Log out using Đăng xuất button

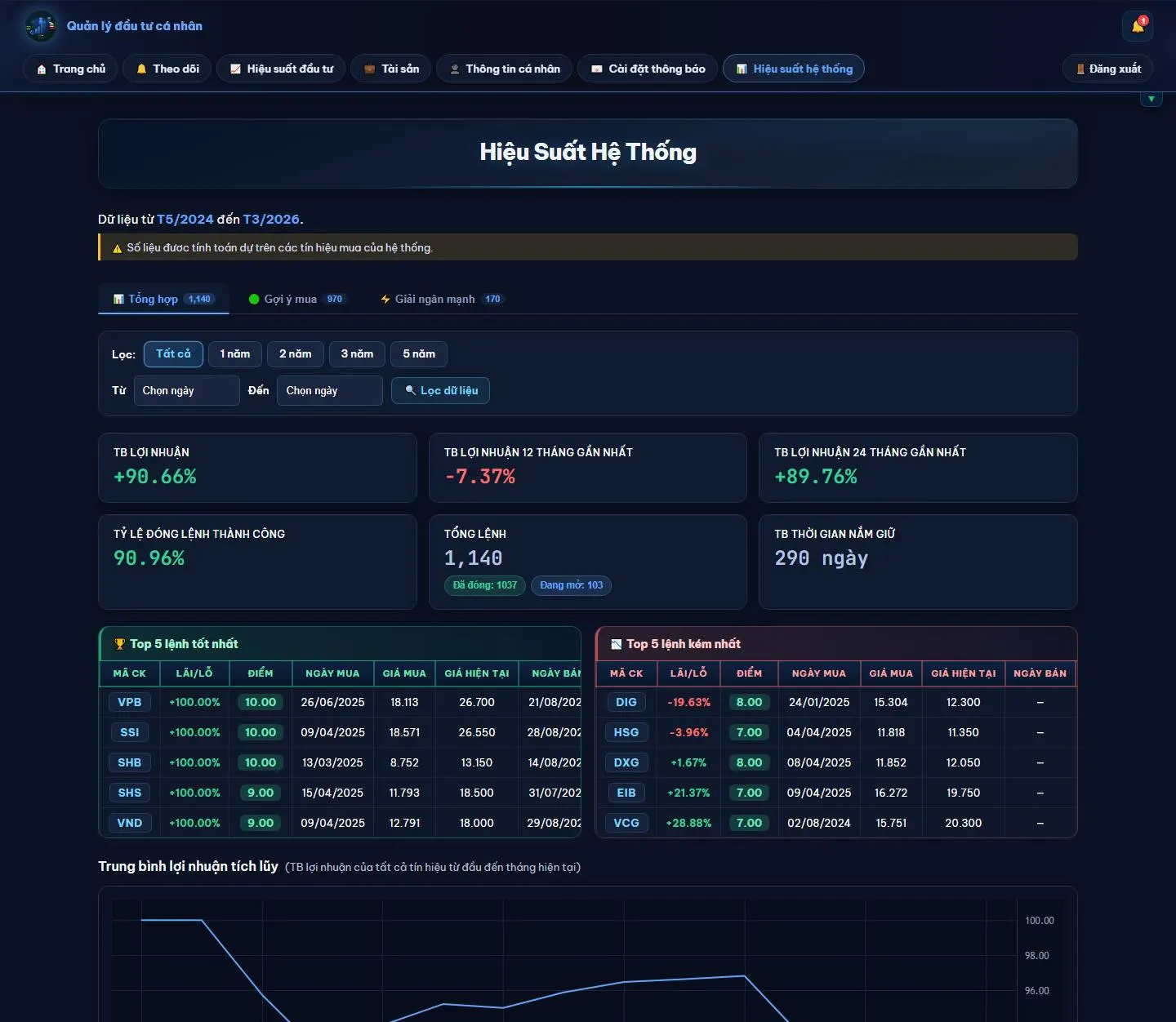coord(1107,69)
